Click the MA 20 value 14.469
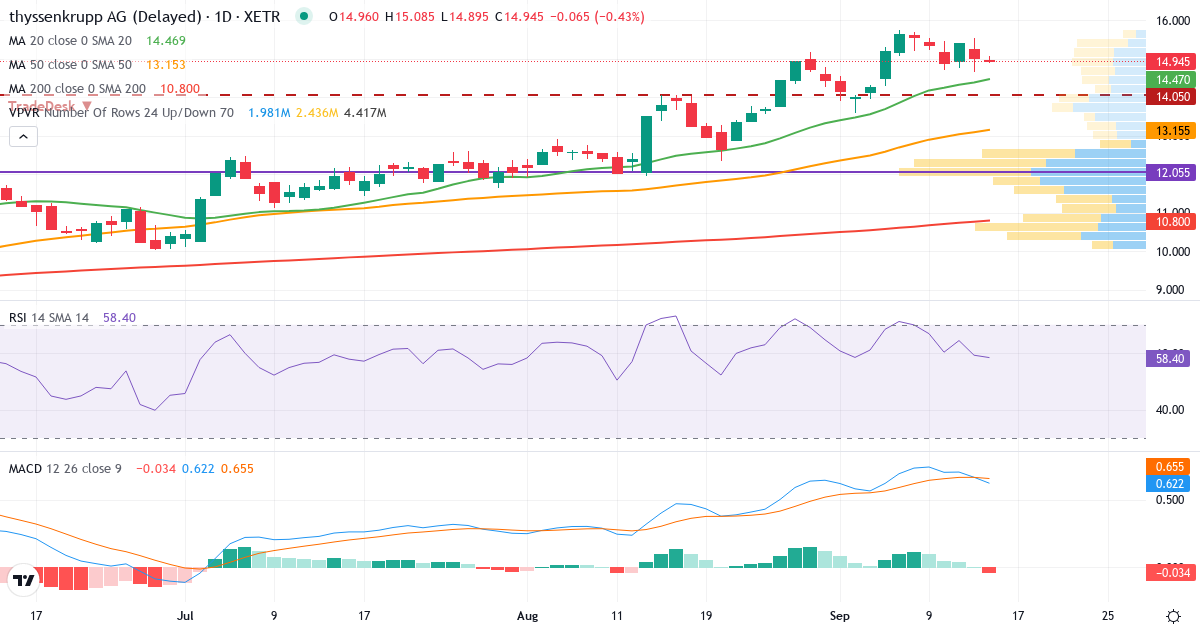This screenshot has width=1200, height=630. click(165, 41)
